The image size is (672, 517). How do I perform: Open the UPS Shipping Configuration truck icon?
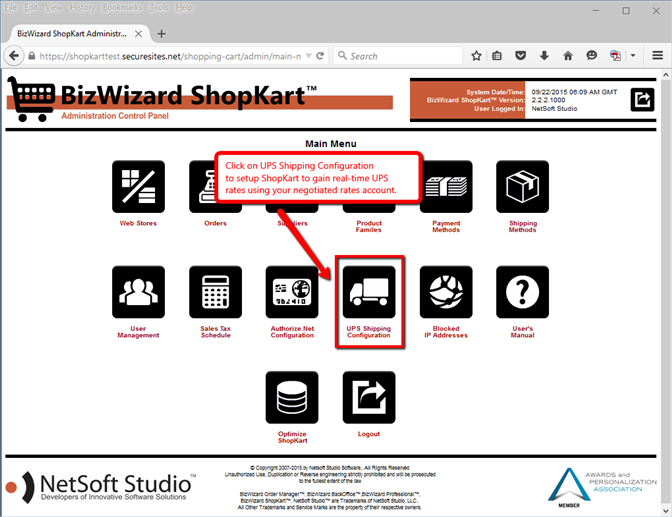(369, 292)
